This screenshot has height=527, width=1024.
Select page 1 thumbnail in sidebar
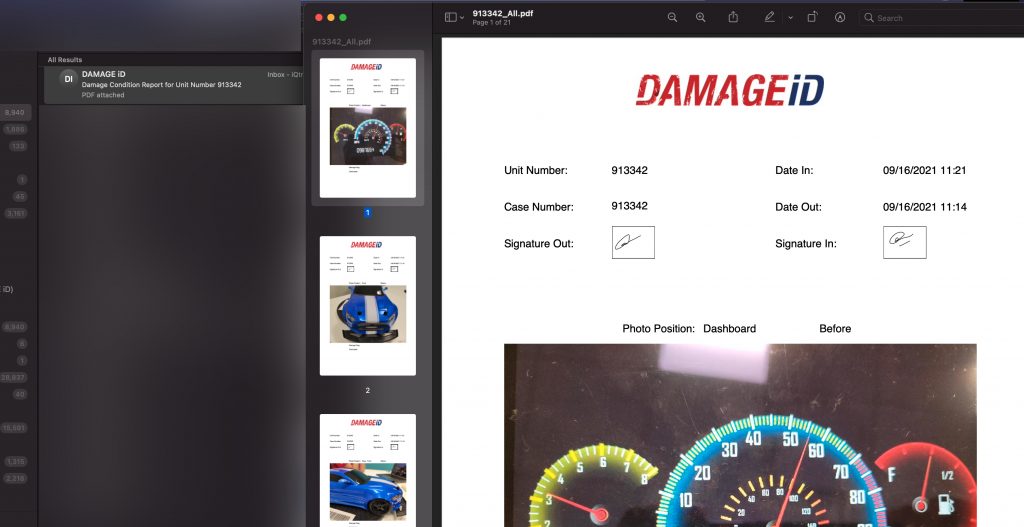pos(368,128)
